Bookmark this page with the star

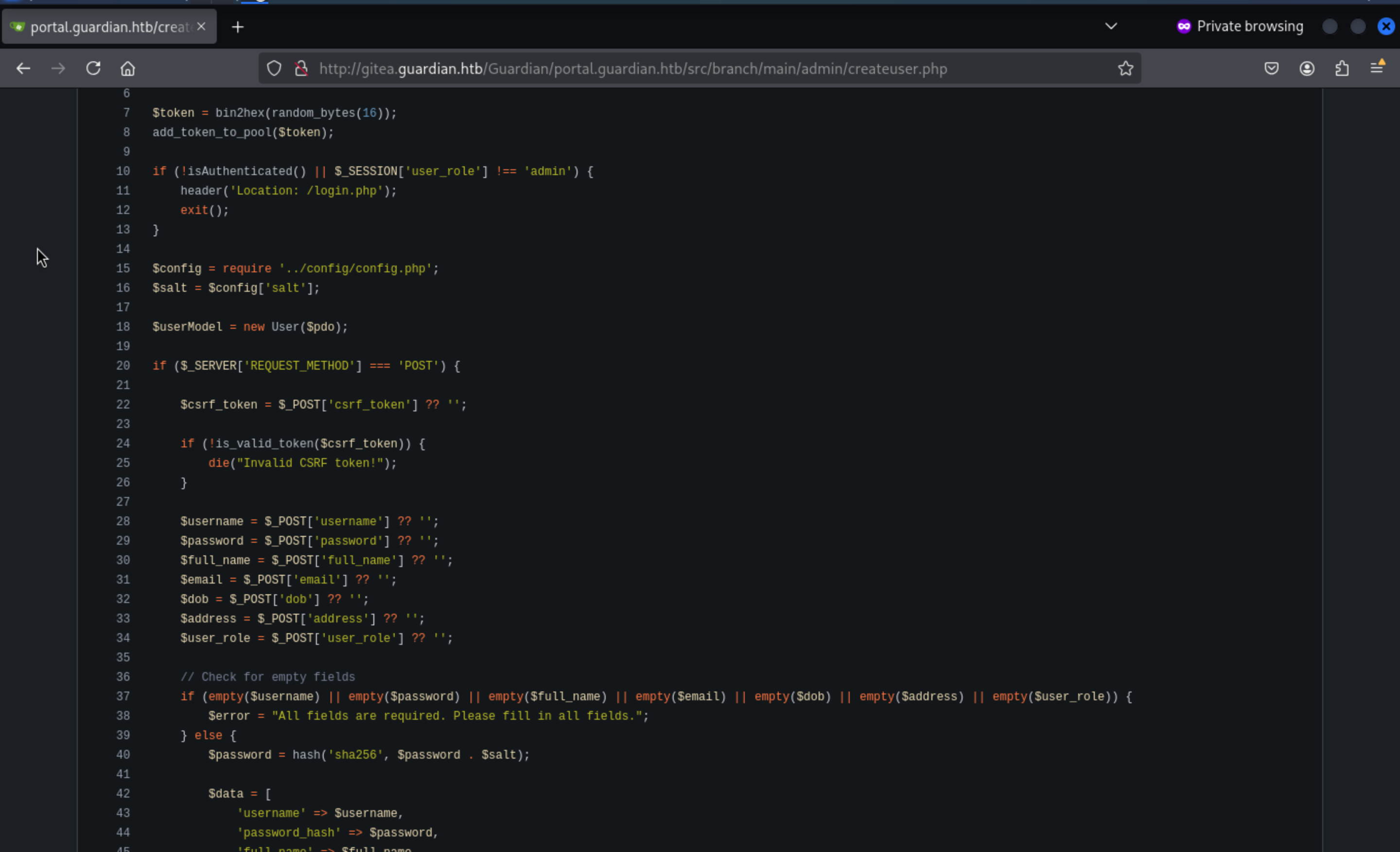pyautogui.click(x=1125, y=69)
